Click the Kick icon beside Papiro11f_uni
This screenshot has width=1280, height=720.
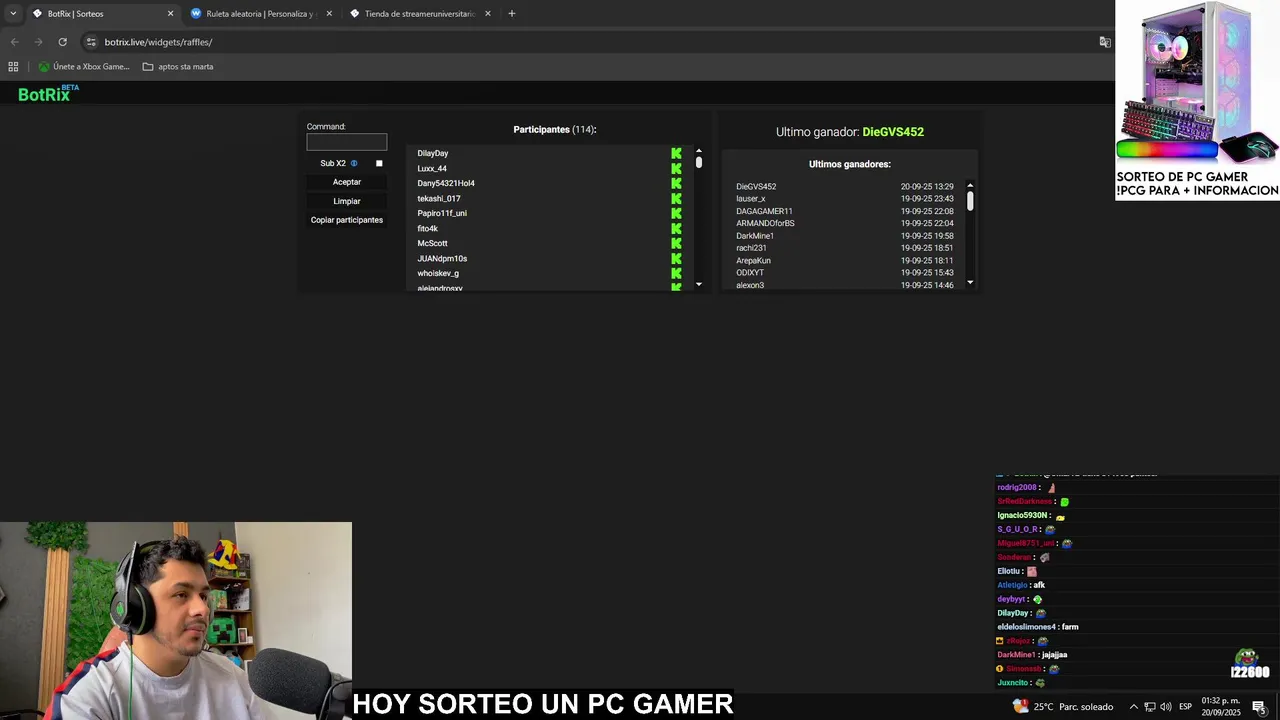pos(676,214)
